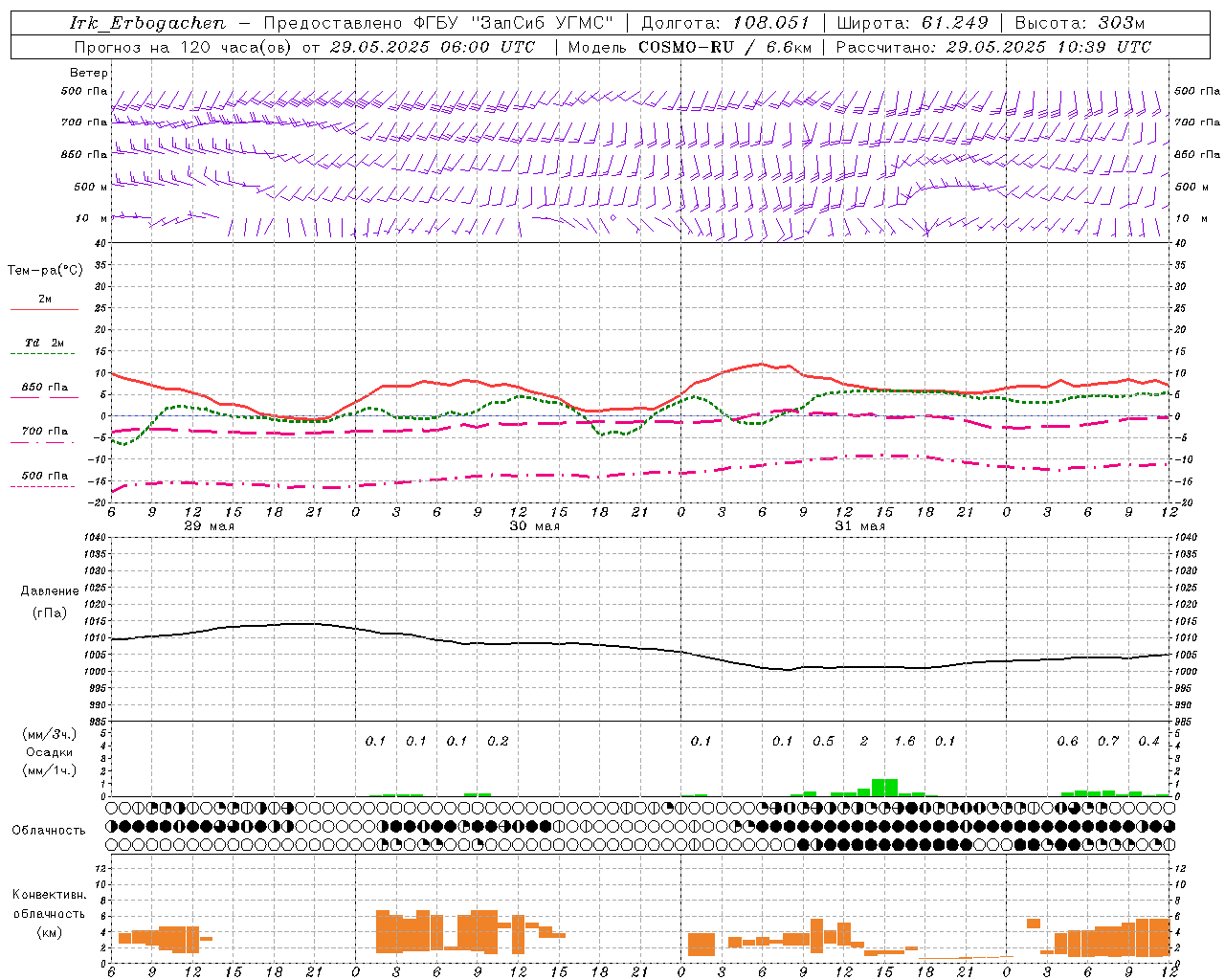Click the Ветер panel label
This screenshot has height=980, width=1225.
[89, 73]
